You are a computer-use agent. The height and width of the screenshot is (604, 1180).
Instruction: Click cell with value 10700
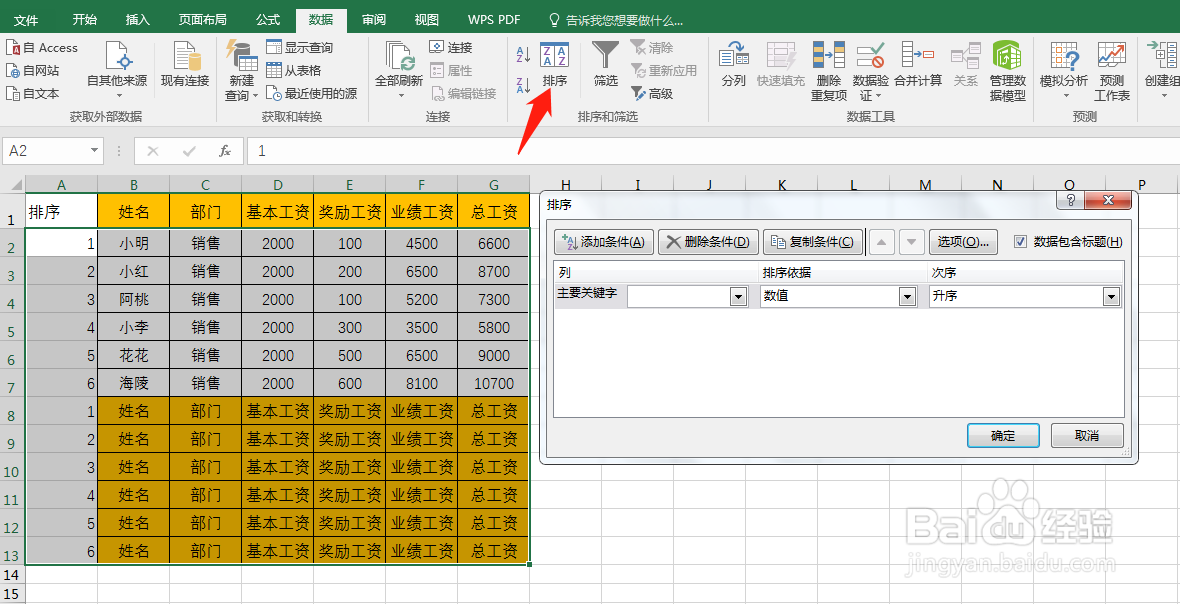click(x=494, y=384)
